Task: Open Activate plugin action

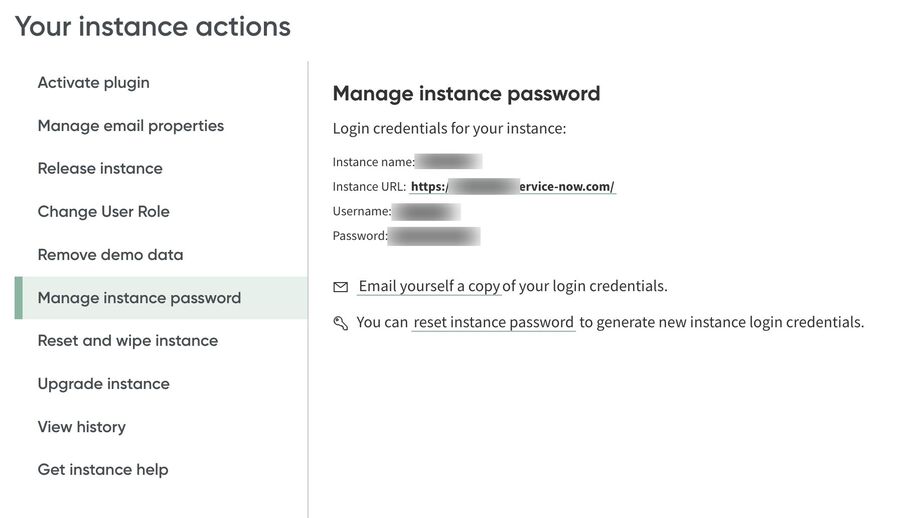Action: [x=94, y=83]
